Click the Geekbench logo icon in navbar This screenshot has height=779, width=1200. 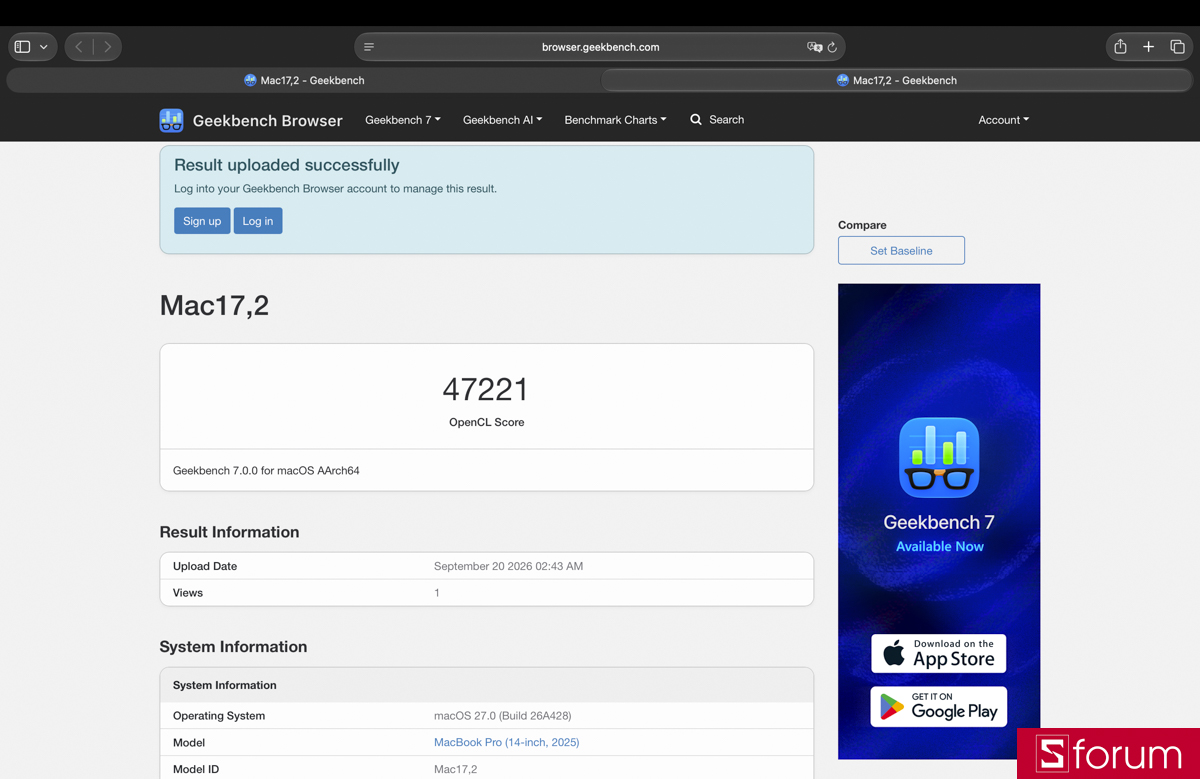click(171, 120)
